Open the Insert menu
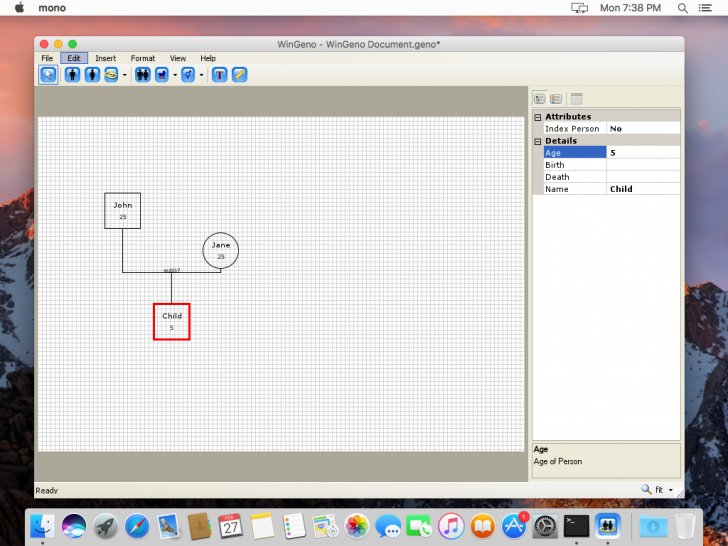The width and height of the screenshot is (728, 546). [x=106, y=58]
